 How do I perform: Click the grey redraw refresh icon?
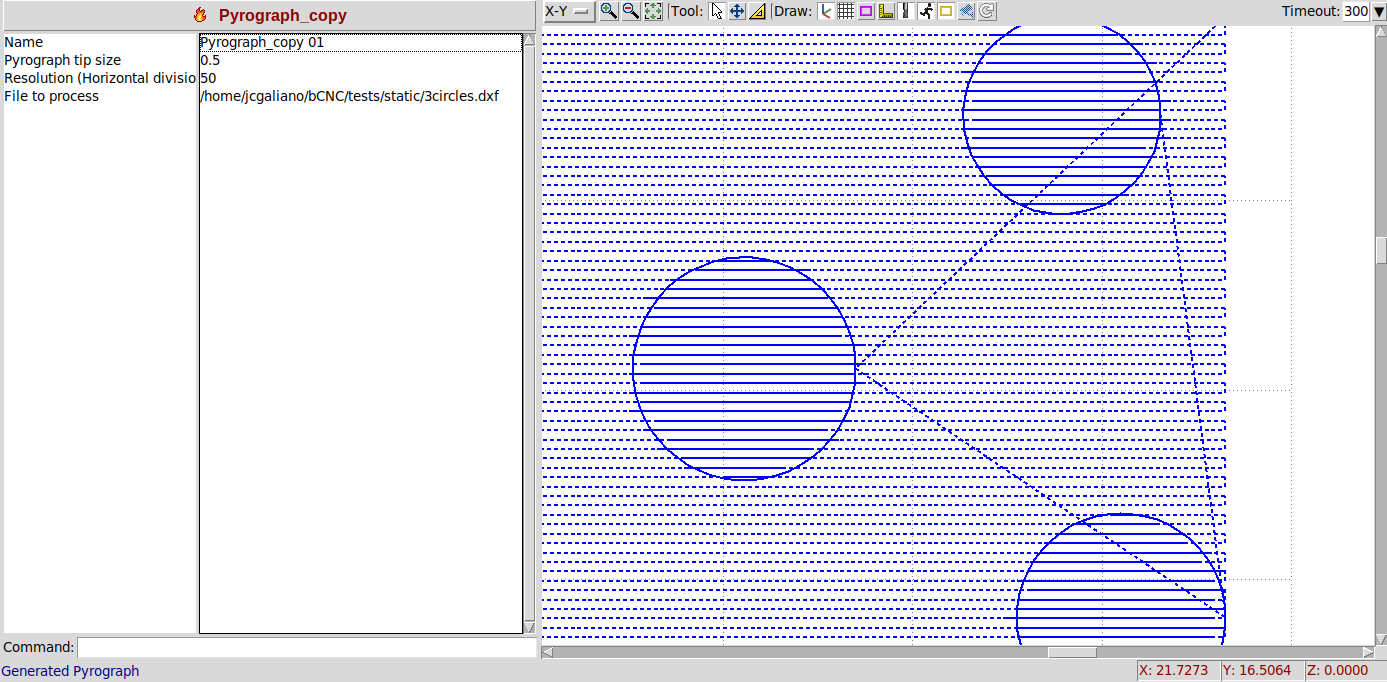(x=985, y=11)
